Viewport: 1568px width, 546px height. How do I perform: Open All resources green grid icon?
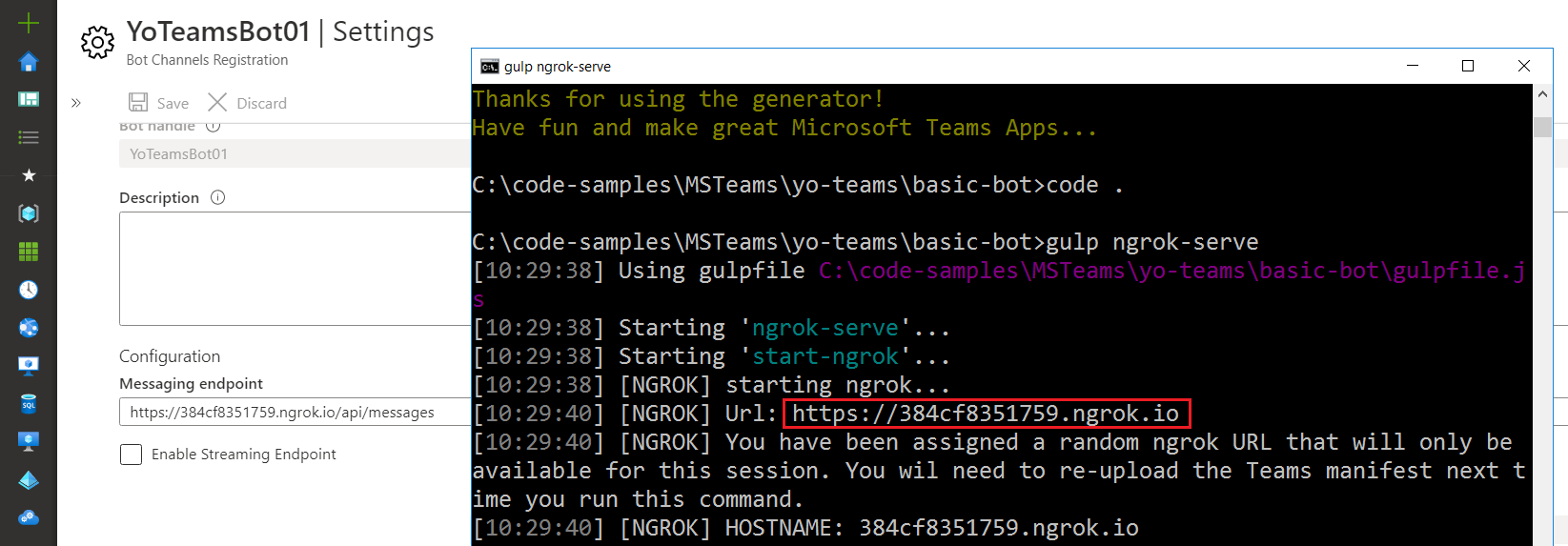pyautogui.click(x=29, y=252)
